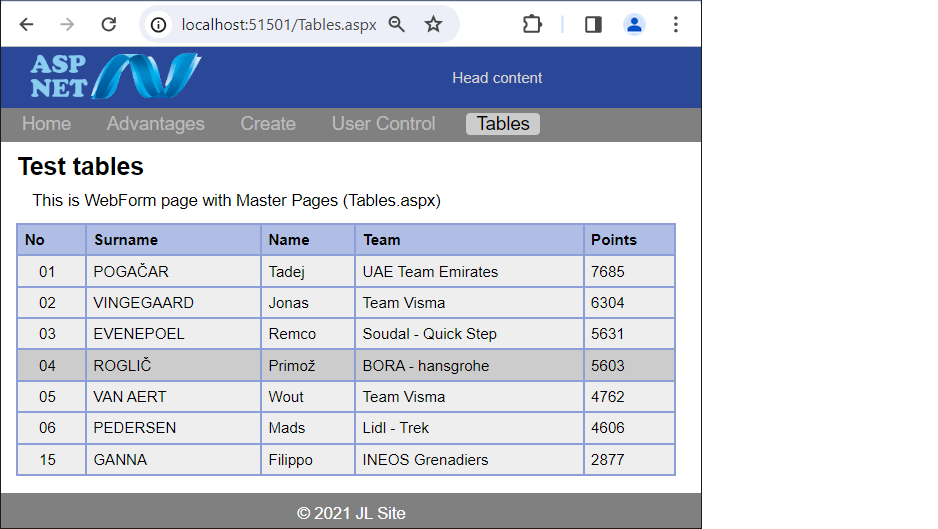Click the Points column header
Viewport: 938px width, 529px height.
click(x=629, y=240)
